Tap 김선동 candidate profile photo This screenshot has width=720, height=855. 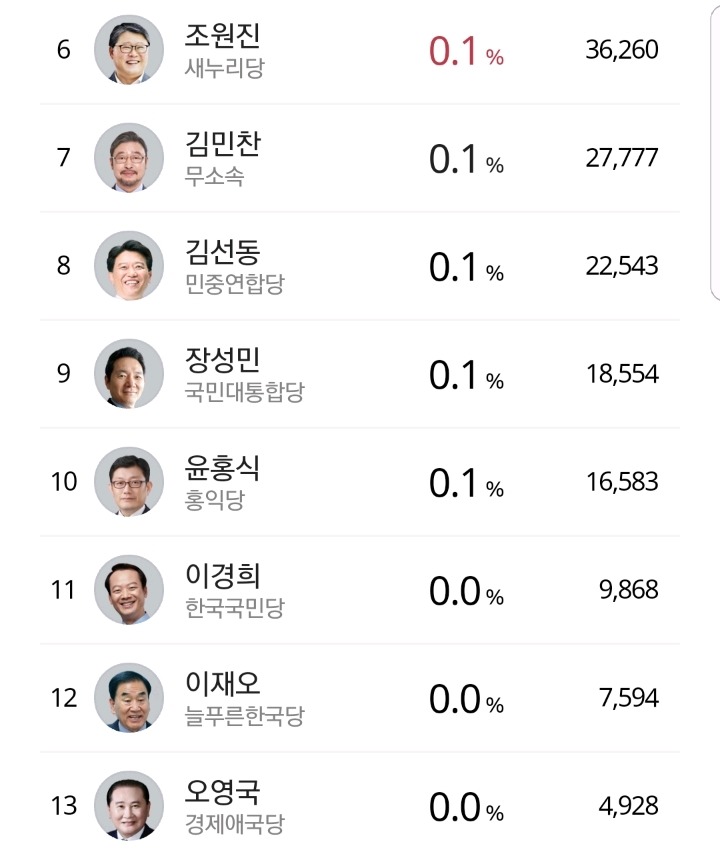point(129,266)
